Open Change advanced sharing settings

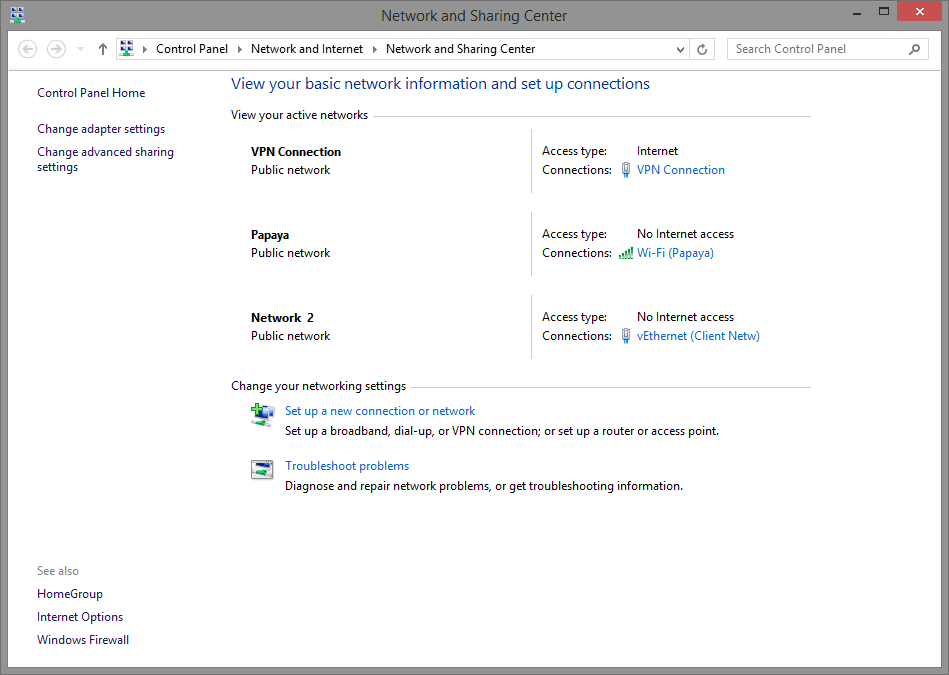click(x=105, y=159)
